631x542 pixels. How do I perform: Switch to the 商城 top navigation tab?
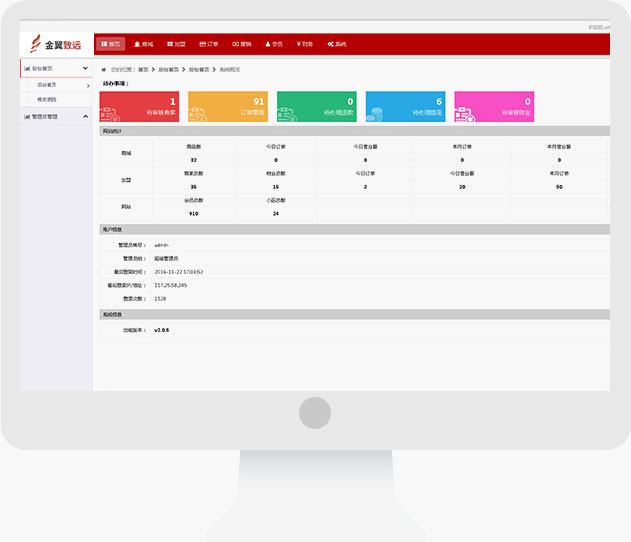click(144, 45)
